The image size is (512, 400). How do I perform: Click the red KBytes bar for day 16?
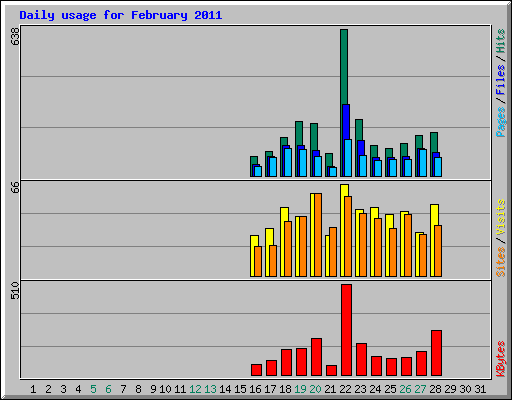coord(256,370)
